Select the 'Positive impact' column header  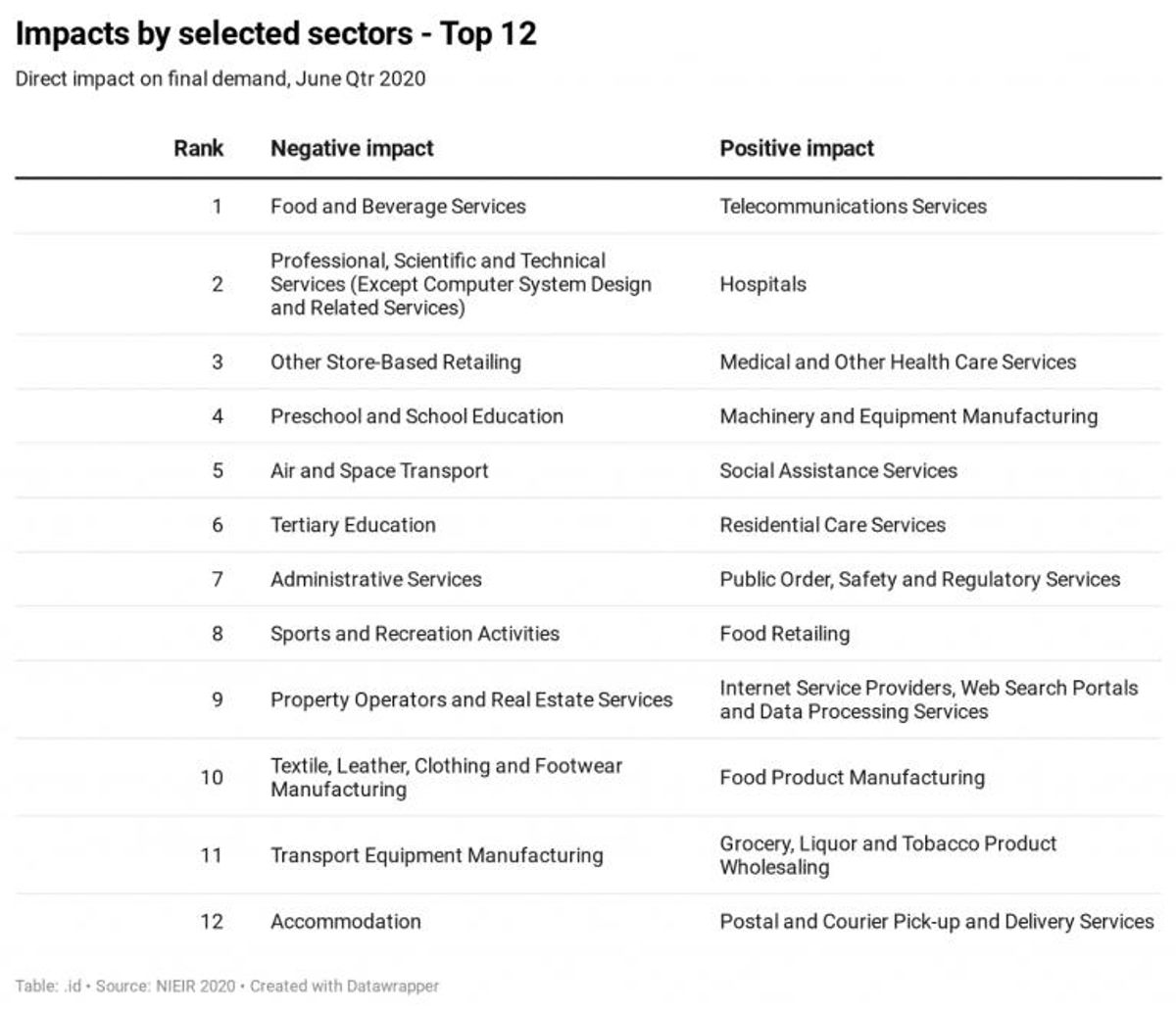[797, 149]
